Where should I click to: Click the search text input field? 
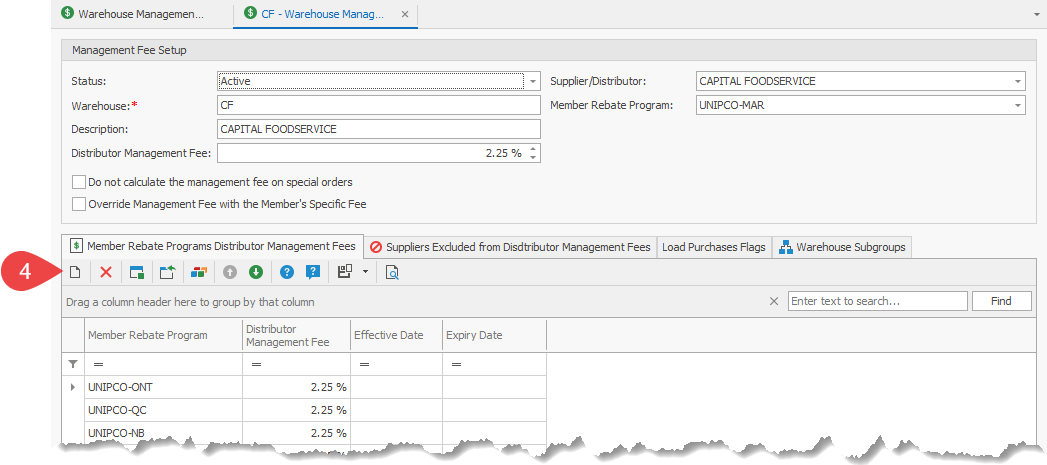click(877, 301)
